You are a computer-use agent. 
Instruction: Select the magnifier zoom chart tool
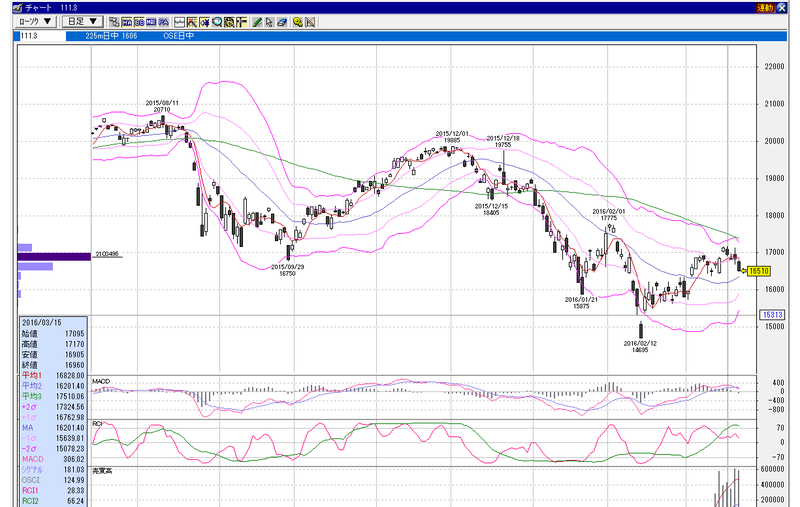[217, 22]
